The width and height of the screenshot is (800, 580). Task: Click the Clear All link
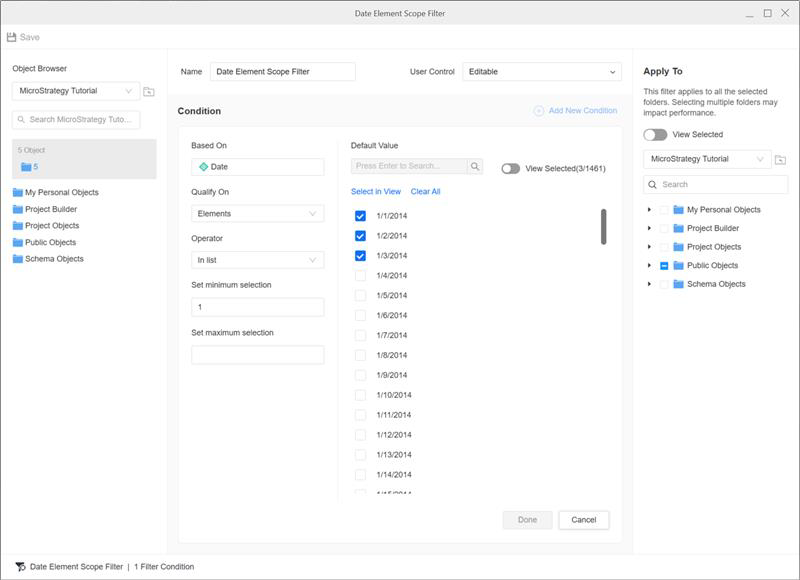tap(425, 192)
